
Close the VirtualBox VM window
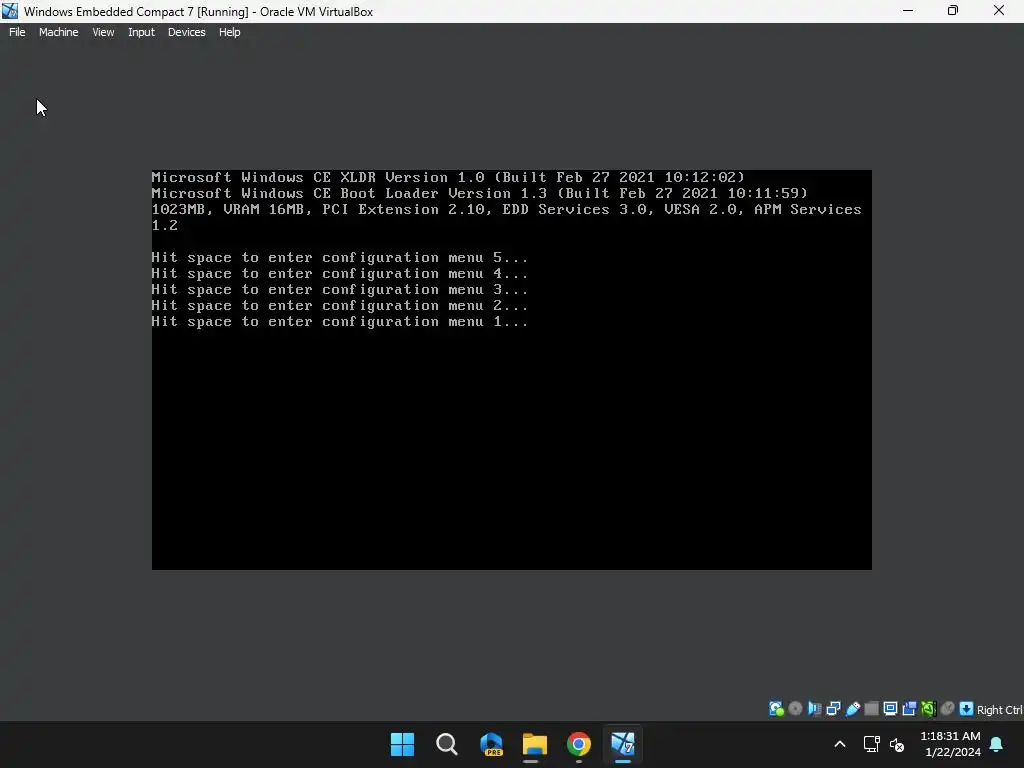click(999, 10)
